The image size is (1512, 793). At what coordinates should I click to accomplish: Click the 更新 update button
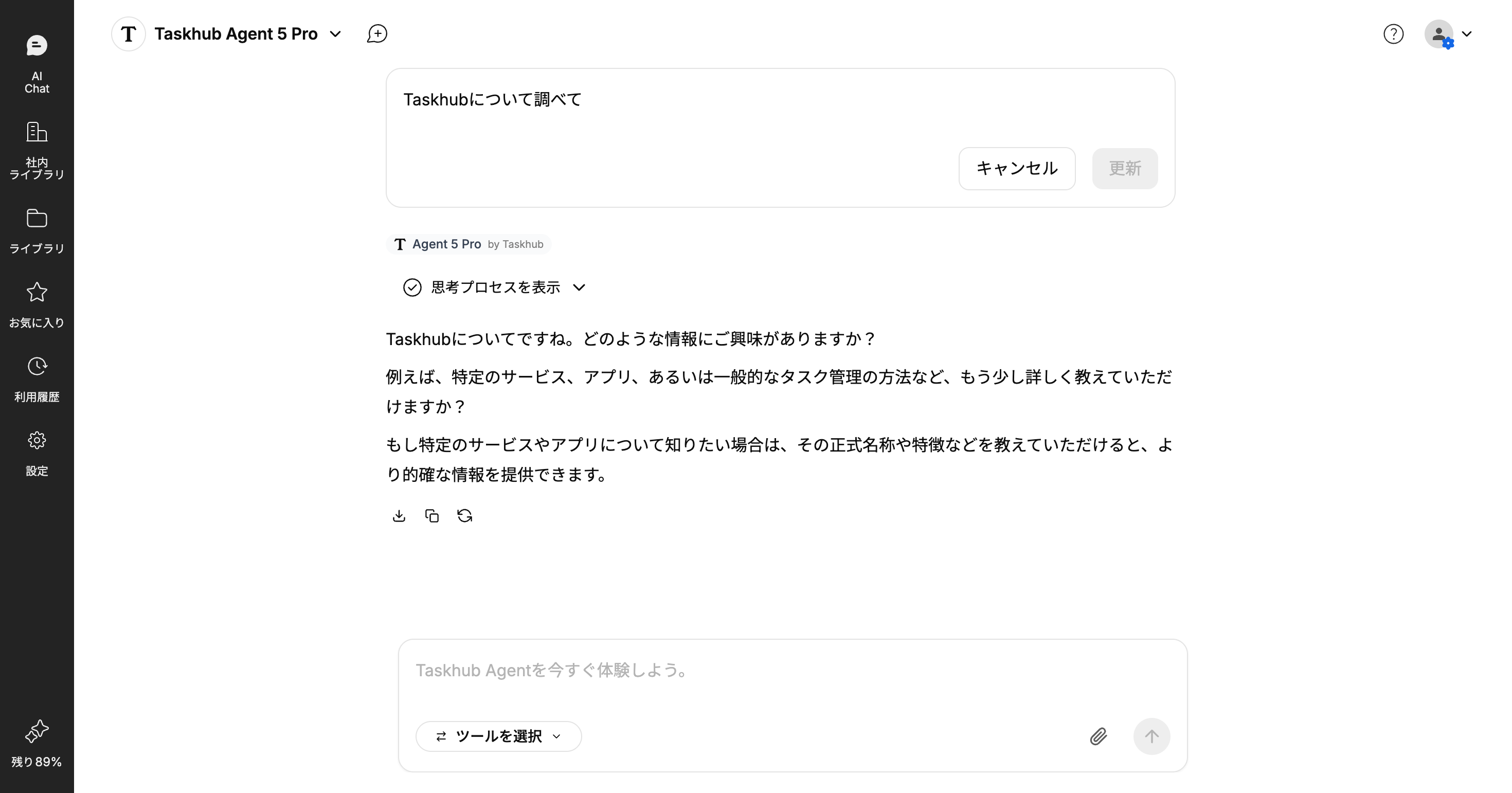click(x=1124, y=169)
